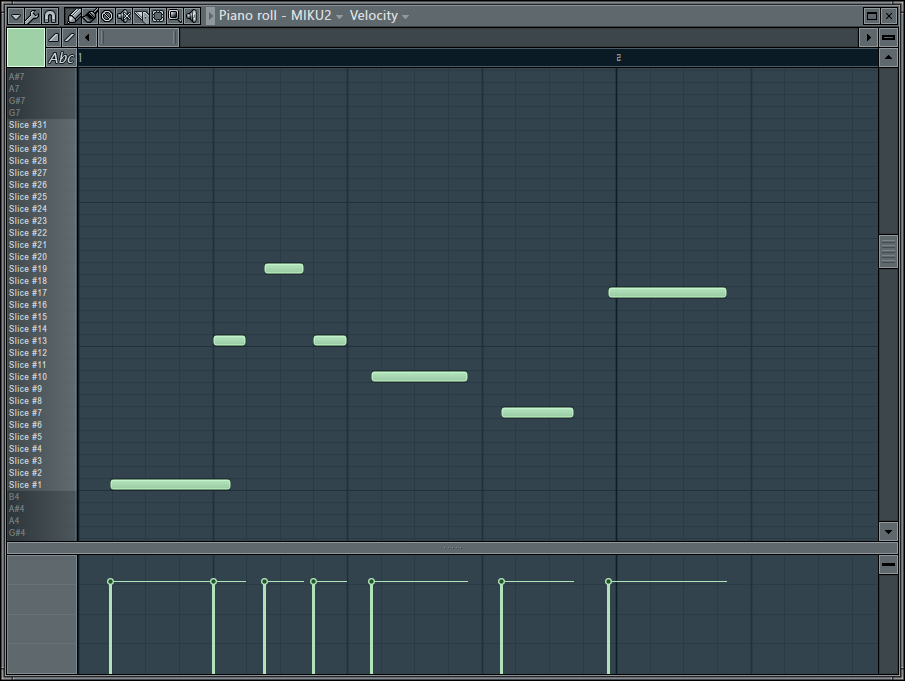Open the wrench tools menu
Viewport: 905px width, 681px height.
click(x=33, y=16)
